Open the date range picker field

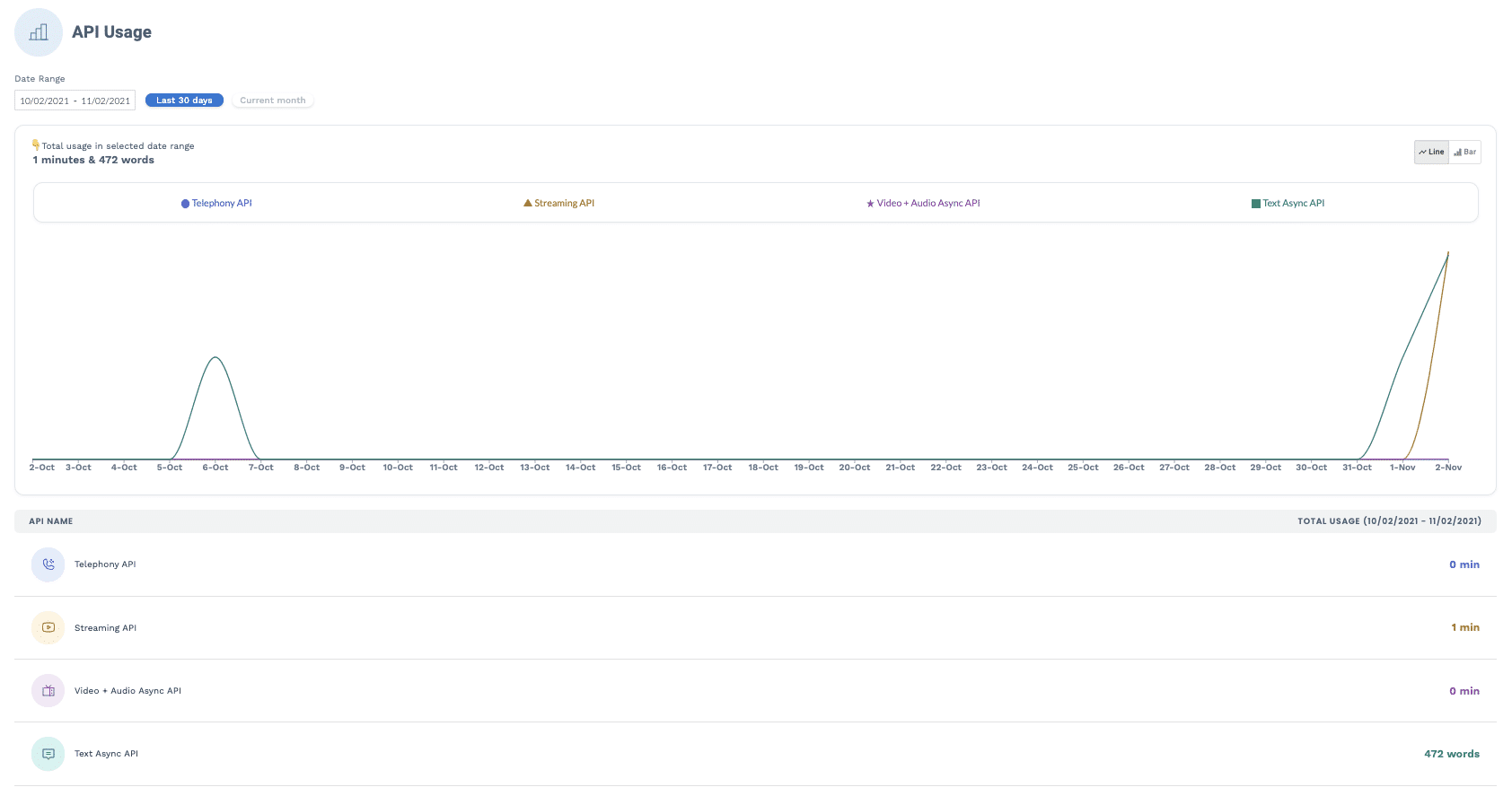75,101
